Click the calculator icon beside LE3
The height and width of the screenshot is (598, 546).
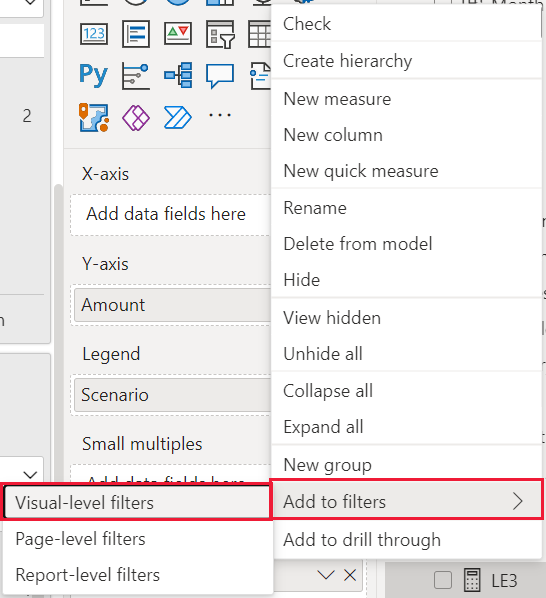pyautogui.click(x=472, y=580)
